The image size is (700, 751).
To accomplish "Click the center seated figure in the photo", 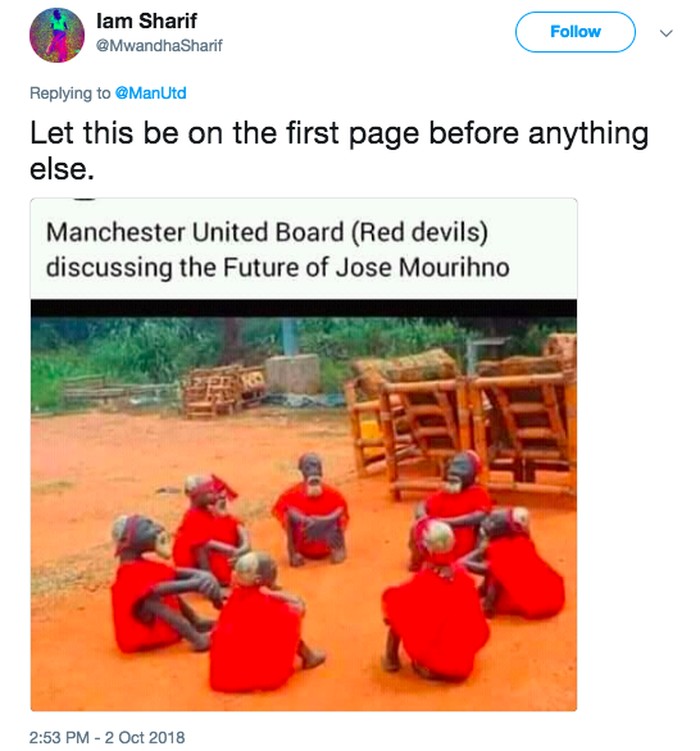I will tap(310, 510).
